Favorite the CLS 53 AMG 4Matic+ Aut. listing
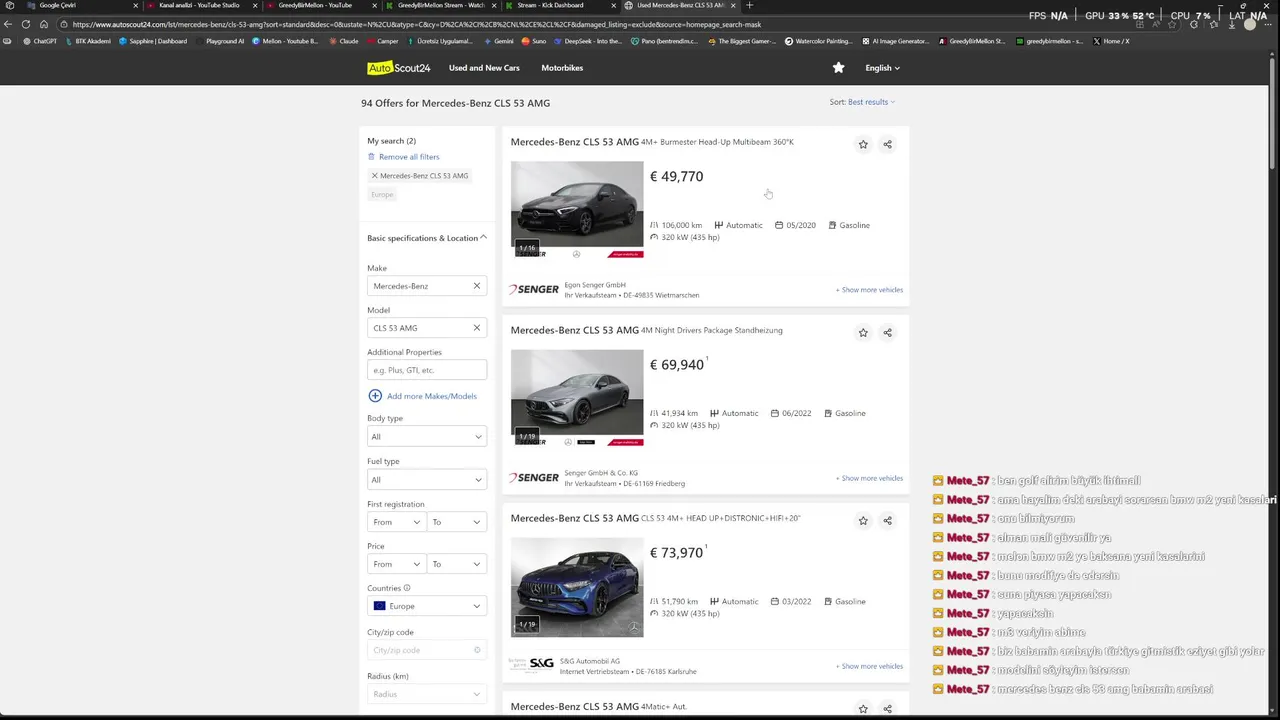The width and height of the screenshot is (1280, 720). pyautogui.click(x=863, y=708)
